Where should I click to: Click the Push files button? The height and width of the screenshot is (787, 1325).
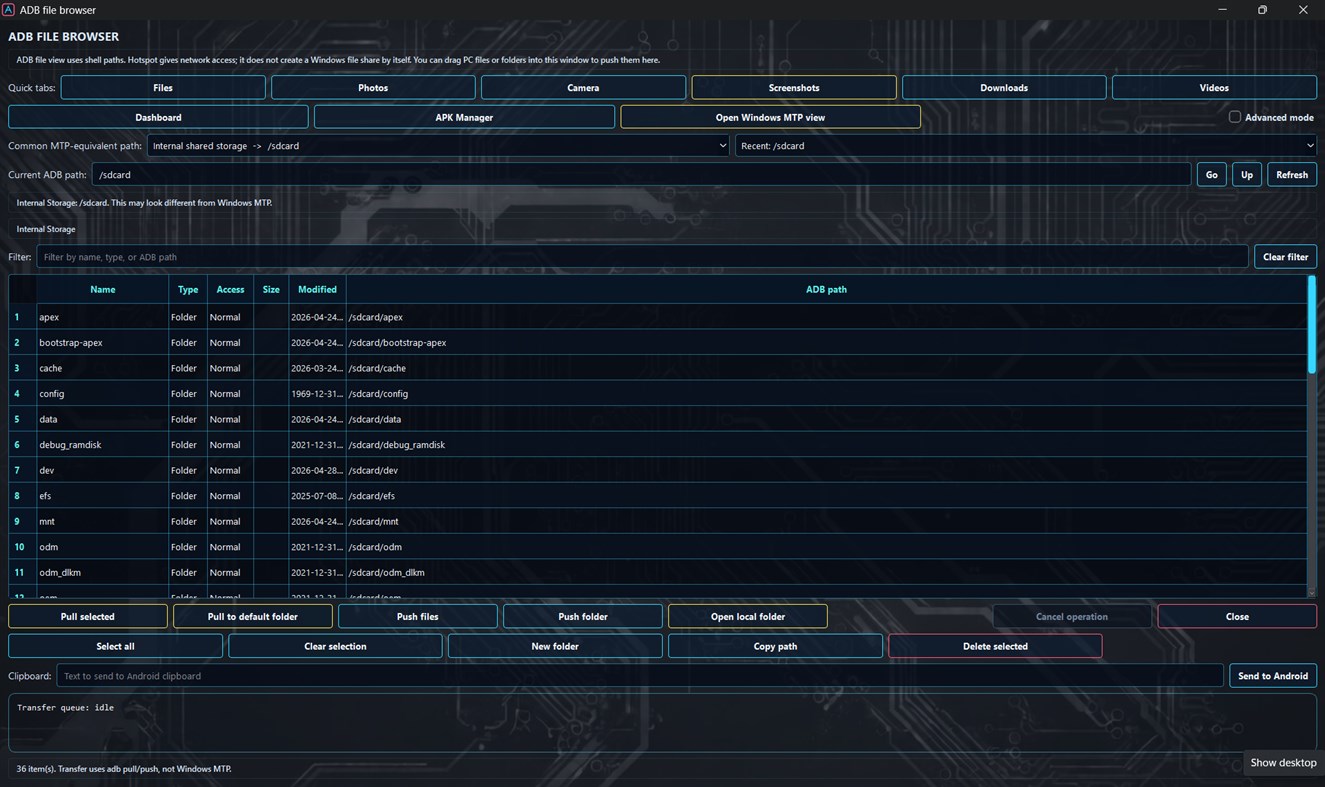pyautogui.click(x=418, y=617)
